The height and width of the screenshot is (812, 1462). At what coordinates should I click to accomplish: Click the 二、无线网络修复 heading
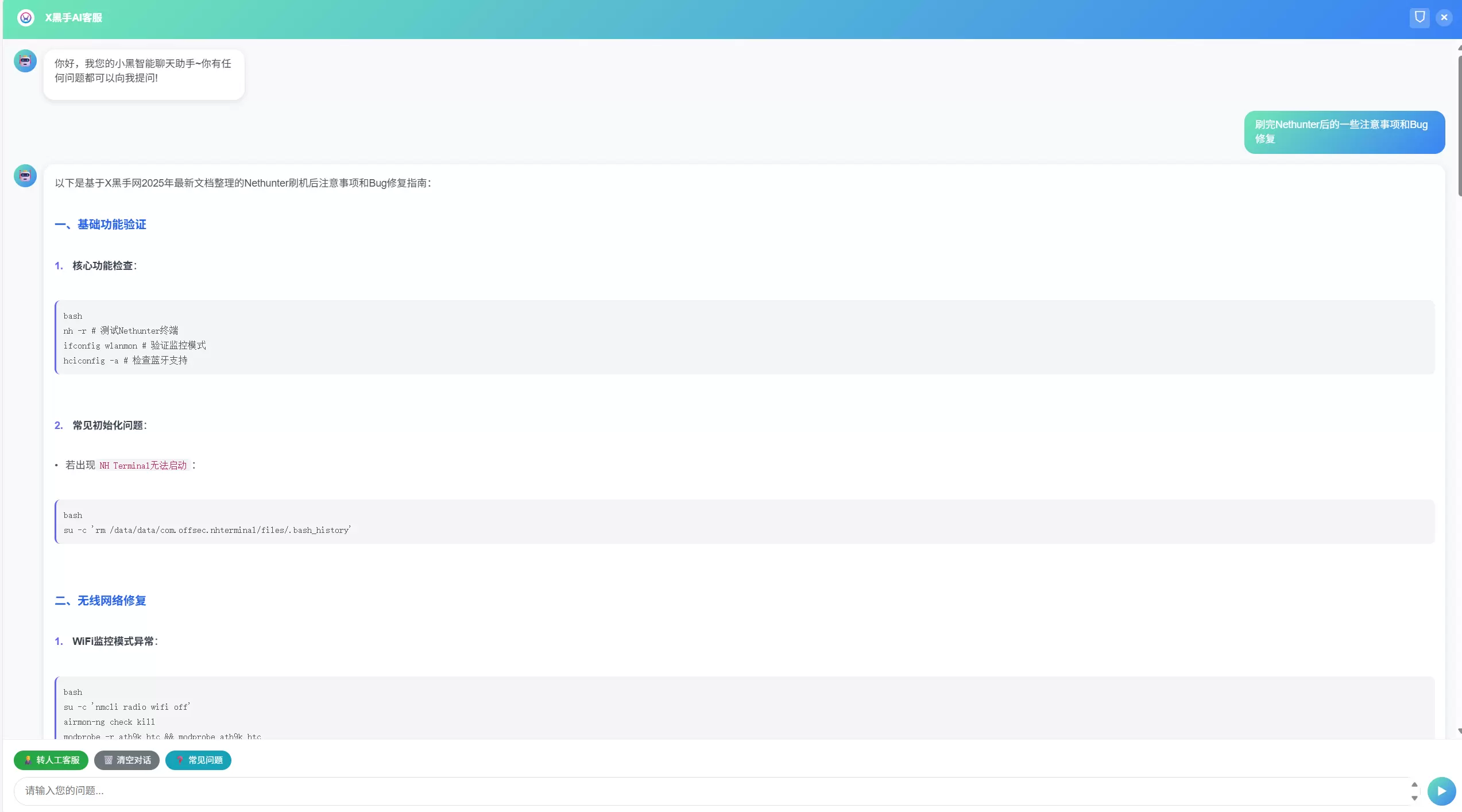(100, 601)
